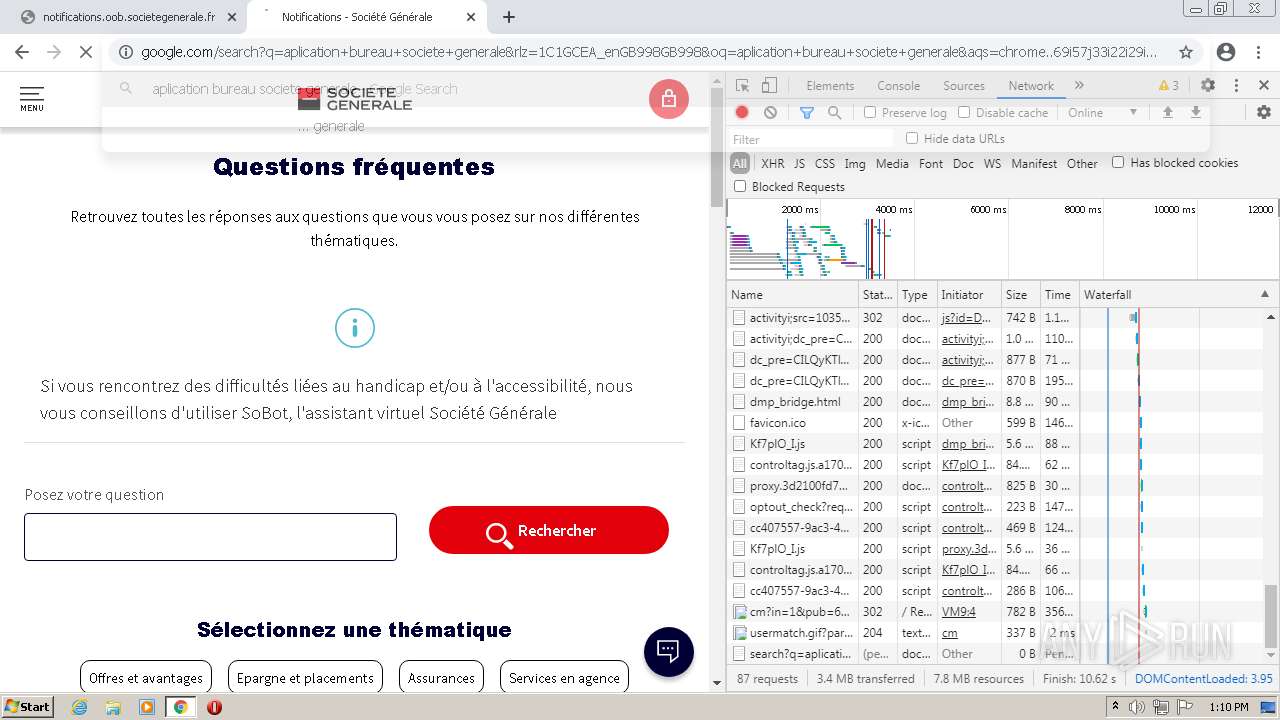Click the Posez votre question input
The height and width of the screenshot is (720, 1280).
[210, 537]
